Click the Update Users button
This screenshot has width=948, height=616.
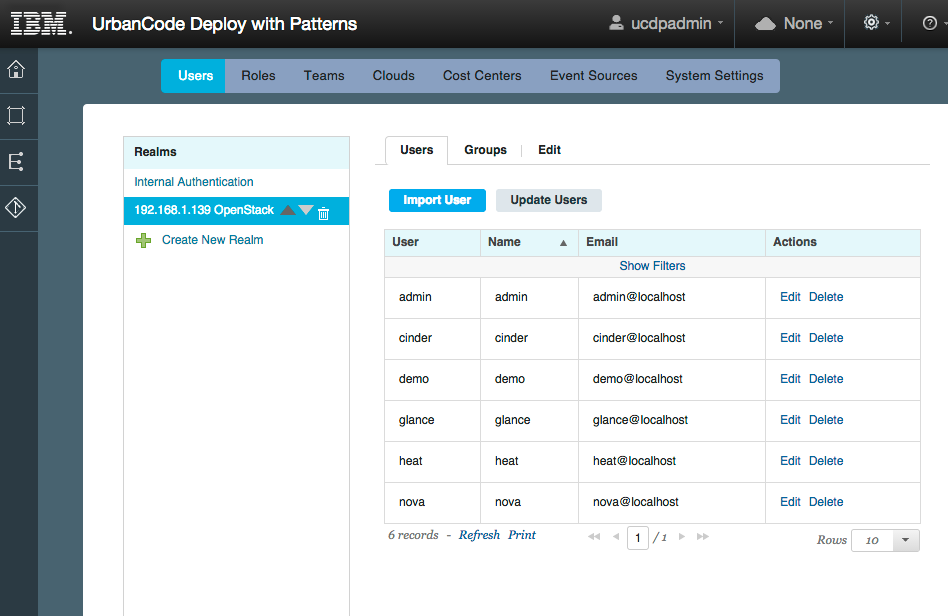click(548, 200)
